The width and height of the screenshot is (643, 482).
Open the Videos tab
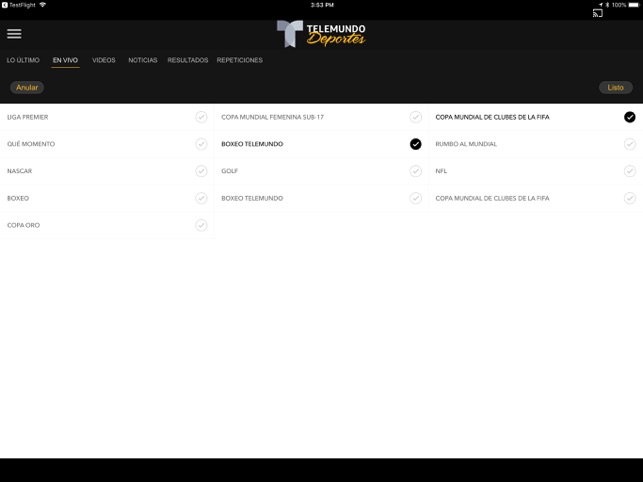pyautogui.click(x=104, y=60)
